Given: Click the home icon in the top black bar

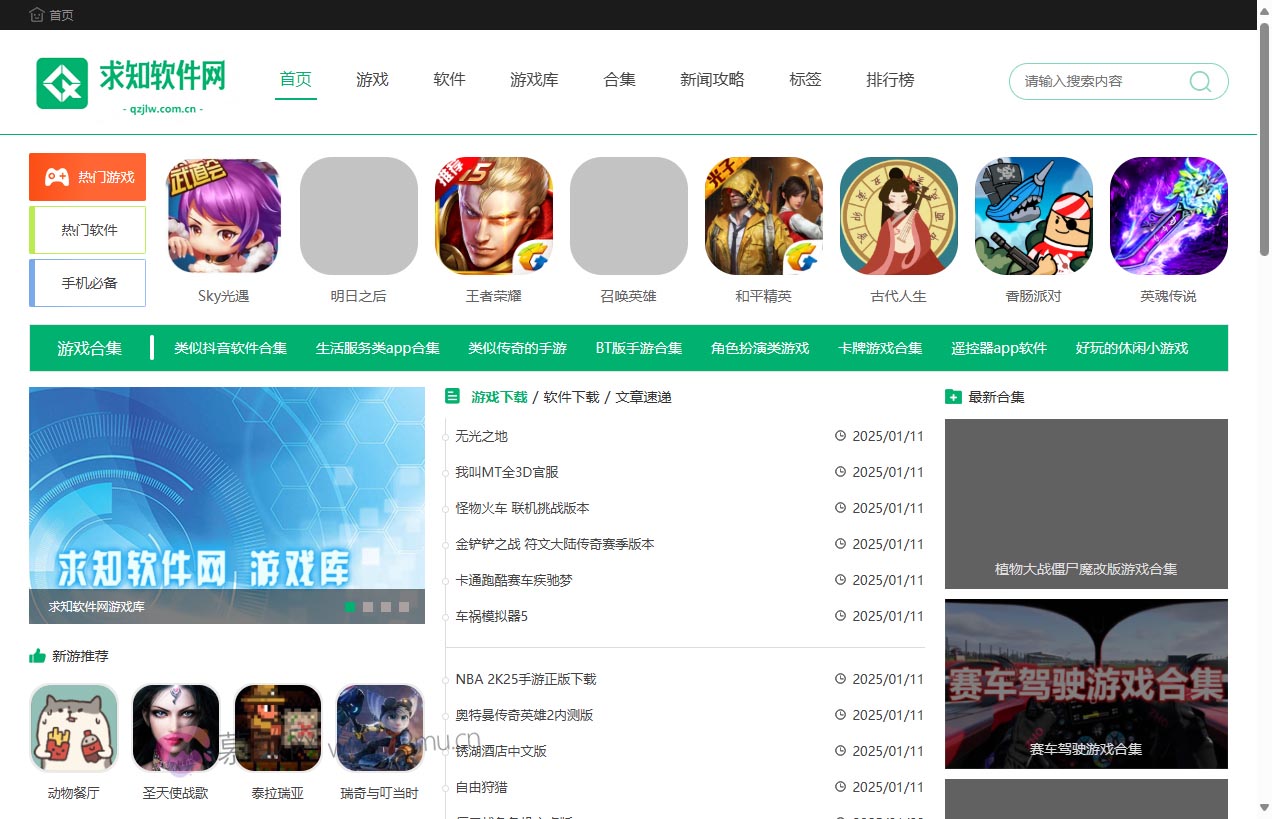Looking at the screenshot, I should 36,15.
